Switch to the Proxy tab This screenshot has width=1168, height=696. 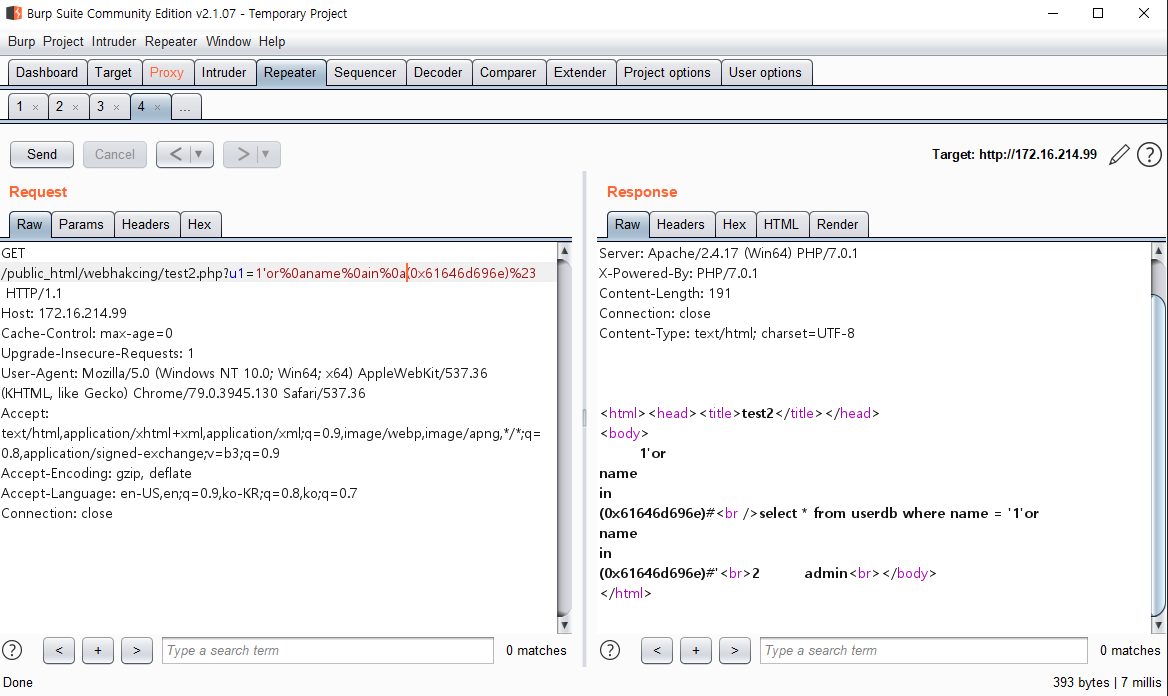point(167,72)
